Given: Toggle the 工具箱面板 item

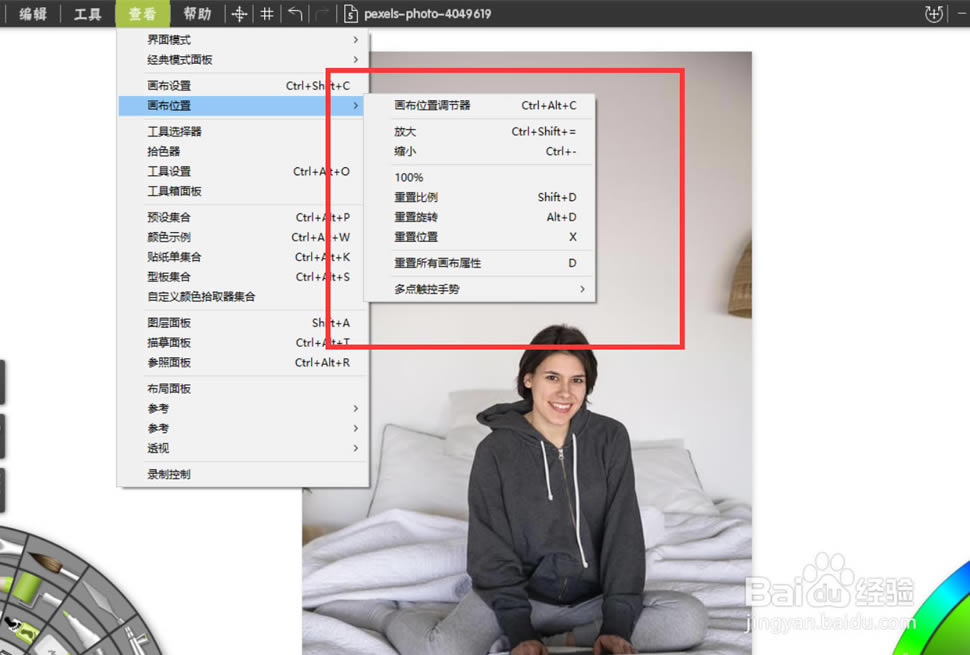Looking at the screenshot, I should (243, 191).
